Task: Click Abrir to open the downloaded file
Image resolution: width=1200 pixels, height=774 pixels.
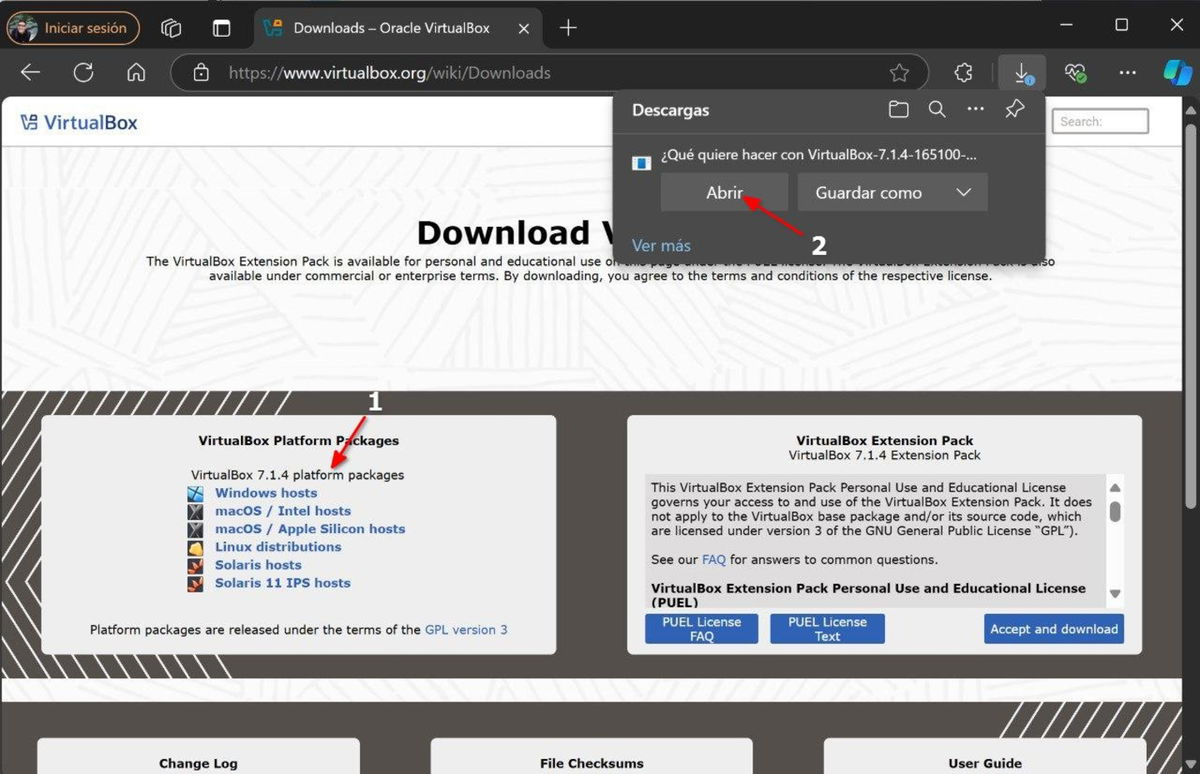Action: tap(724, 193)
